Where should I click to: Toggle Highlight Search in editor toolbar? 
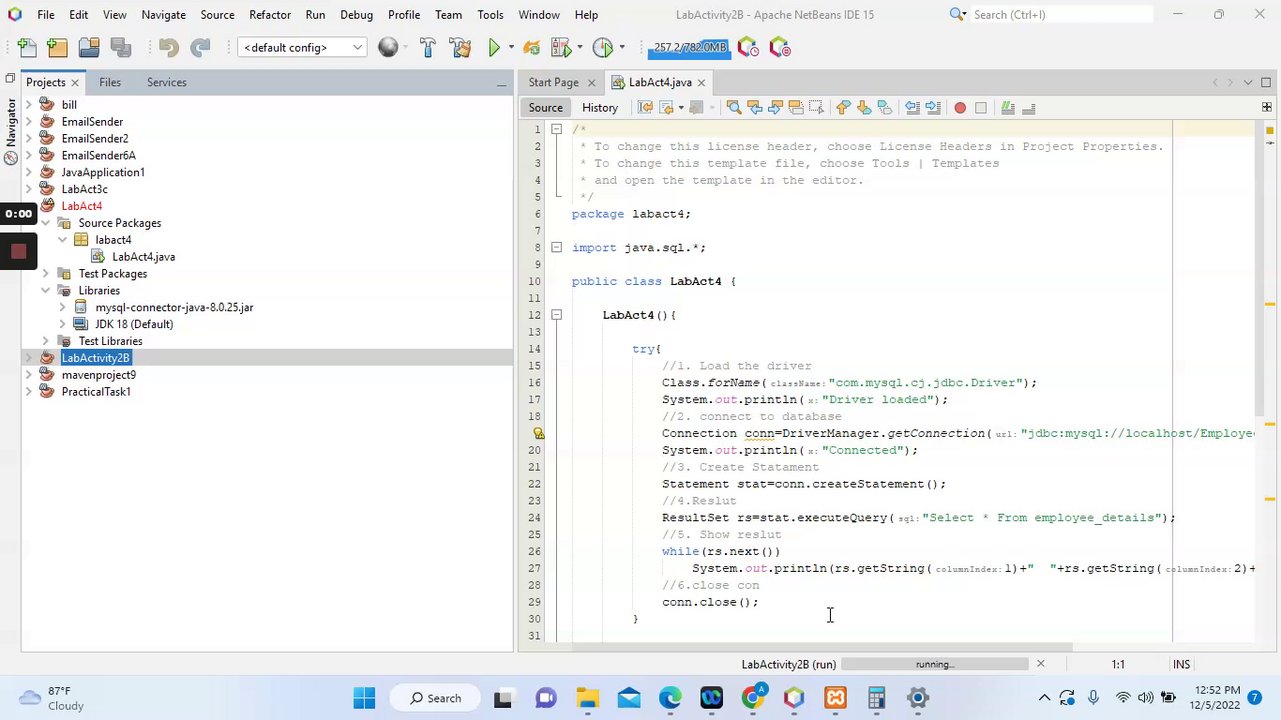796,108
